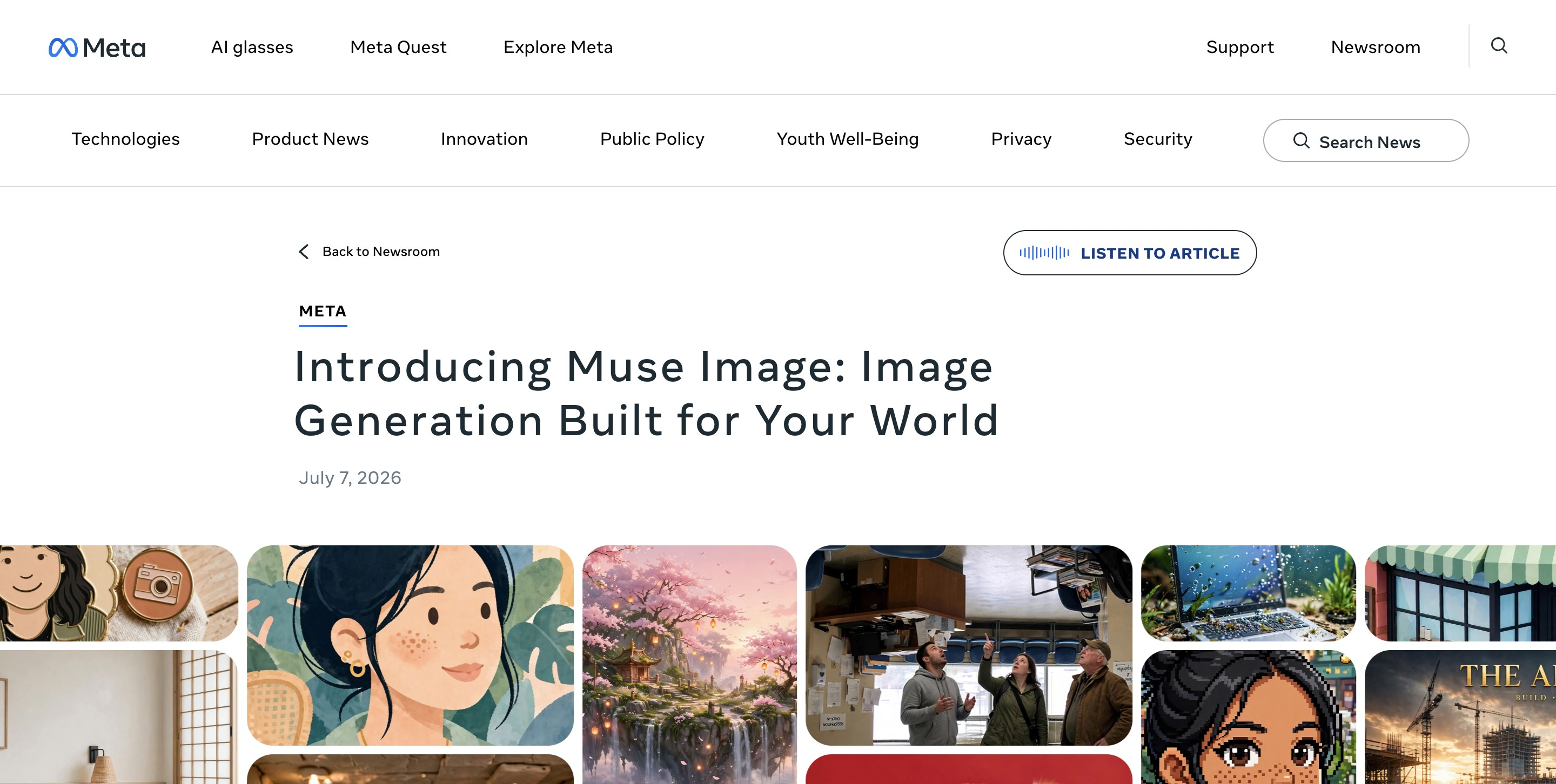Open the construction cranes poster image
Image resolution: width=1556 pixels, height=784 pixels.
(1460, 717)
